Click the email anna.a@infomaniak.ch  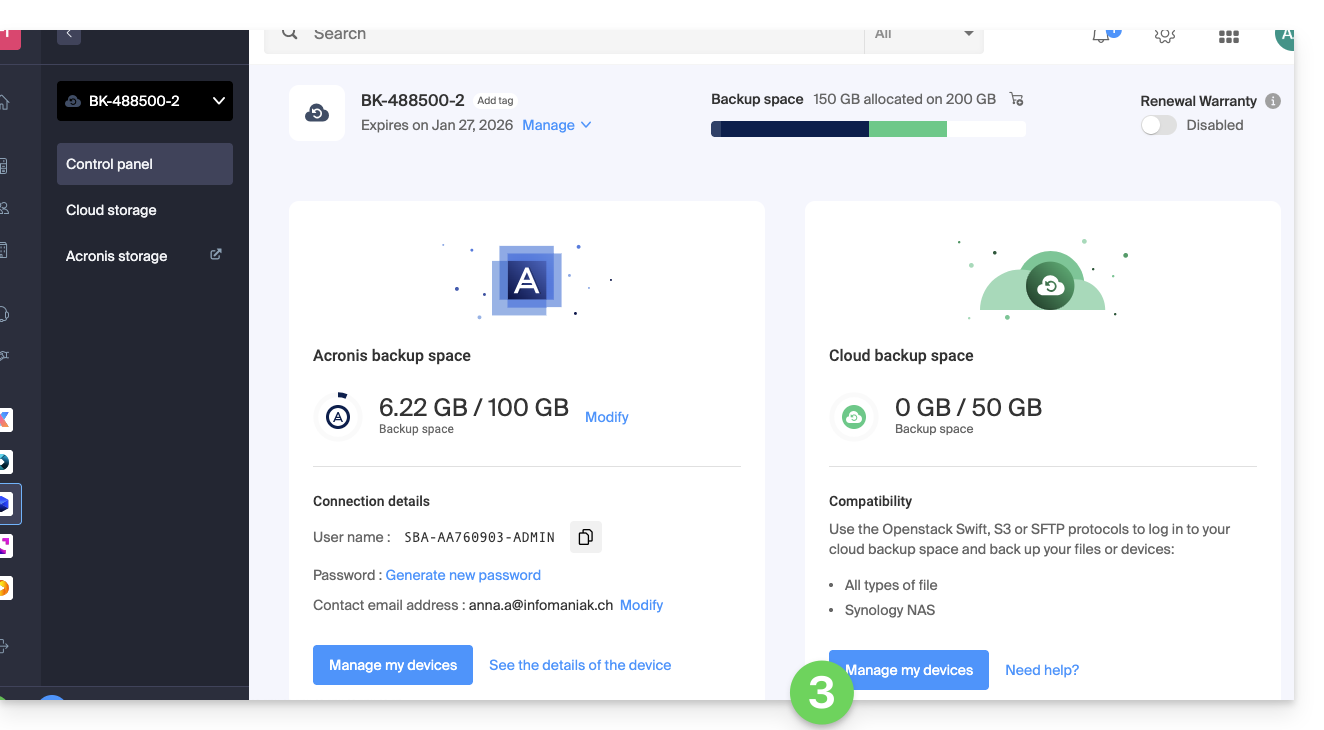click(x=541, y=605)
